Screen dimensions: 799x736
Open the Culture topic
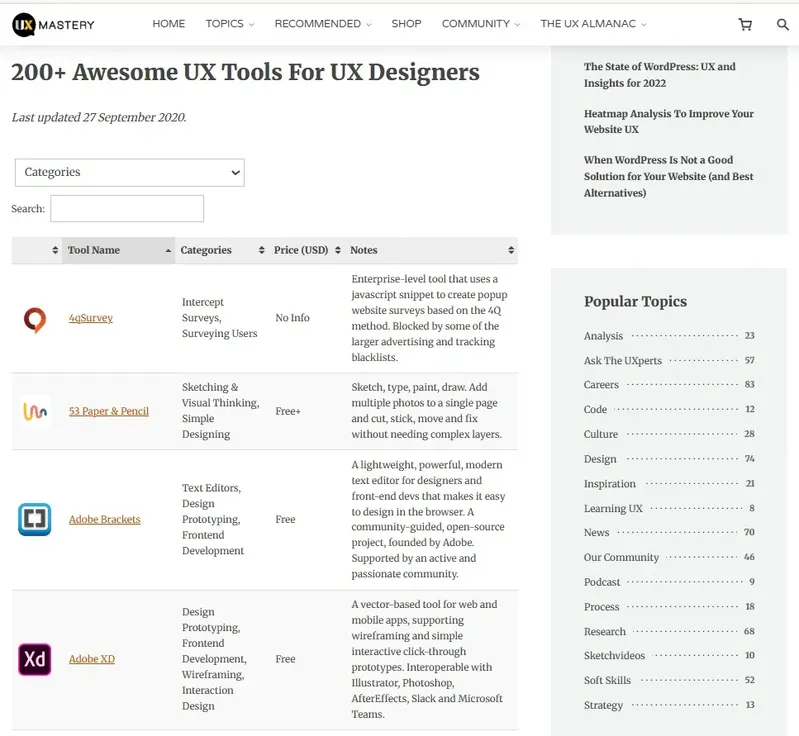(x=600, y=434)
